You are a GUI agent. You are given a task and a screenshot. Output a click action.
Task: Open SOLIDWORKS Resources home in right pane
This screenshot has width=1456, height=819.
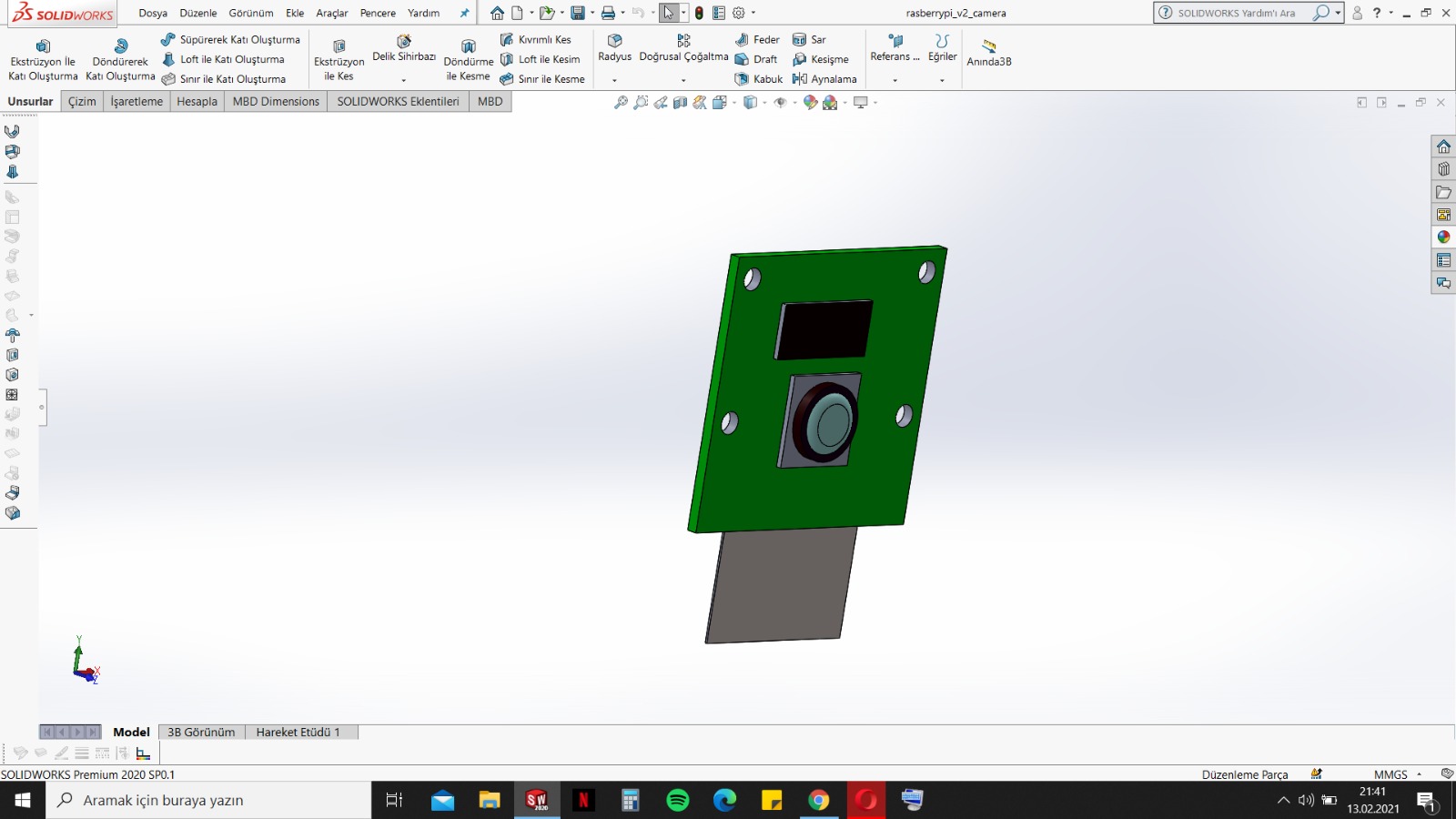[x=1443, y=146]
